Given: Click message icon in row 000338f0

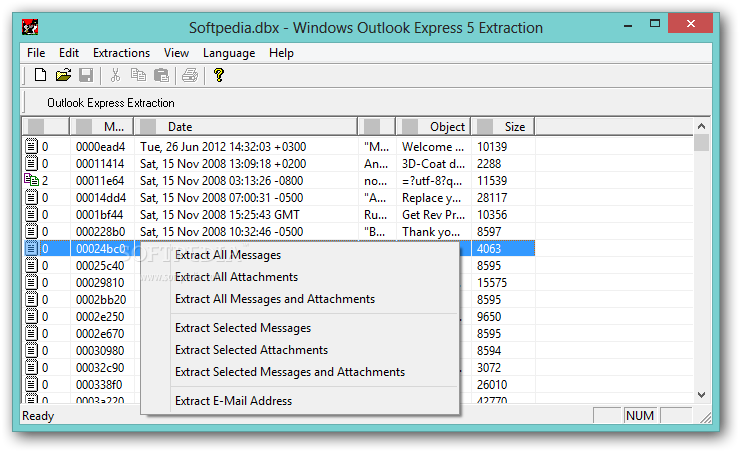Looking at the screenshot, I should pos(31,384).
